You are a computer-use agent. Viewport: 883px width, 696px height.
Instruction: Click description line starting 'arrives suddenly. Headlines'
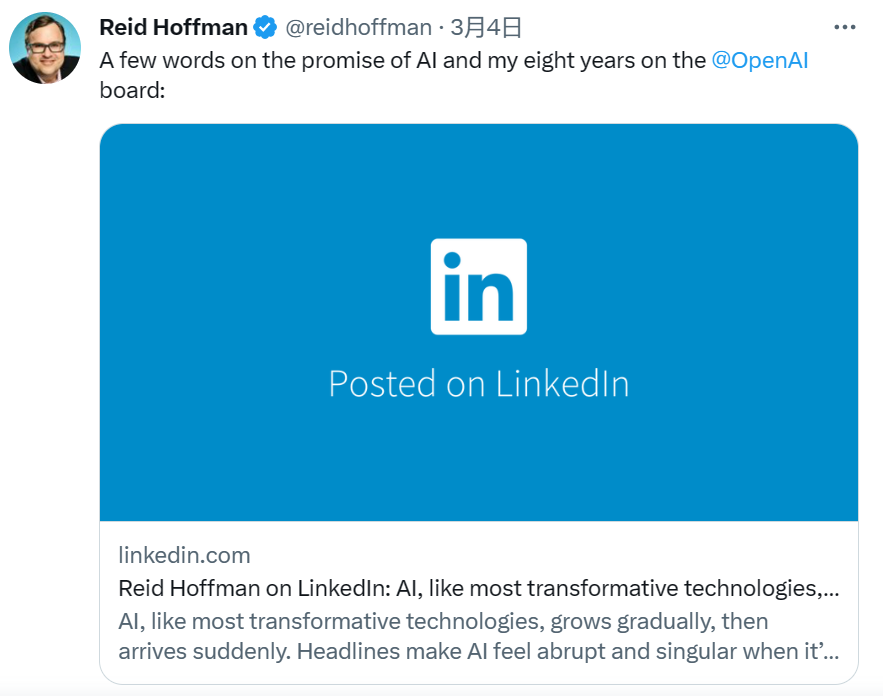478,652
